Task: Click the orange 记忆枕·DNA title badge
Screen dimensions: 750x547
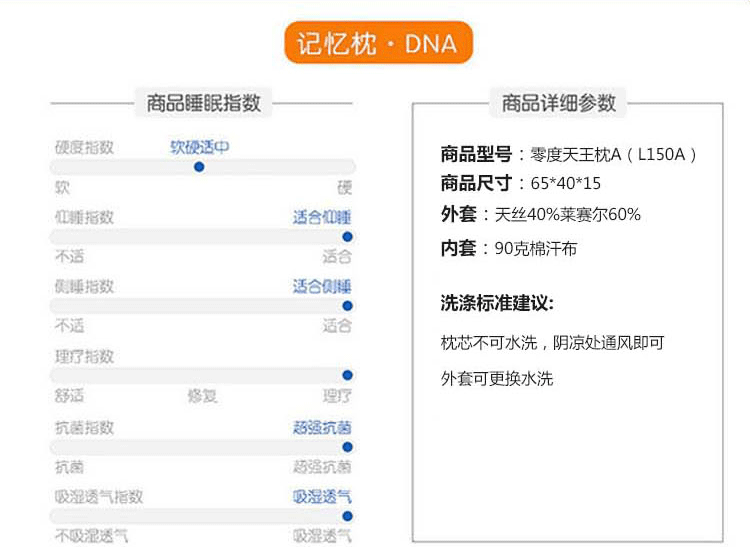Action: tap(377, 43)
